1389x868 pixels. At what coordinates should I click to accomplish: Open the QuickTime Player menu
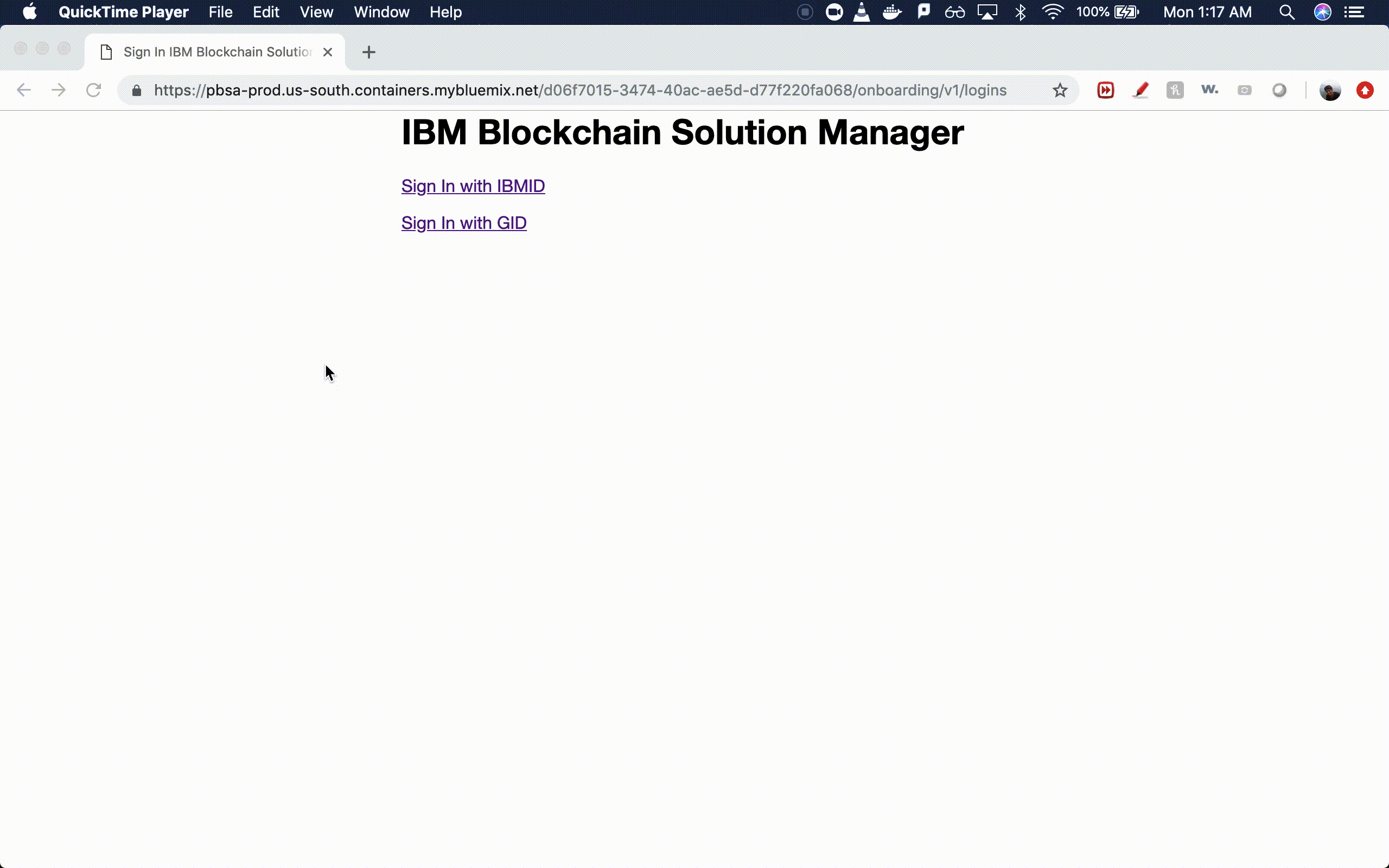(123, 12)
